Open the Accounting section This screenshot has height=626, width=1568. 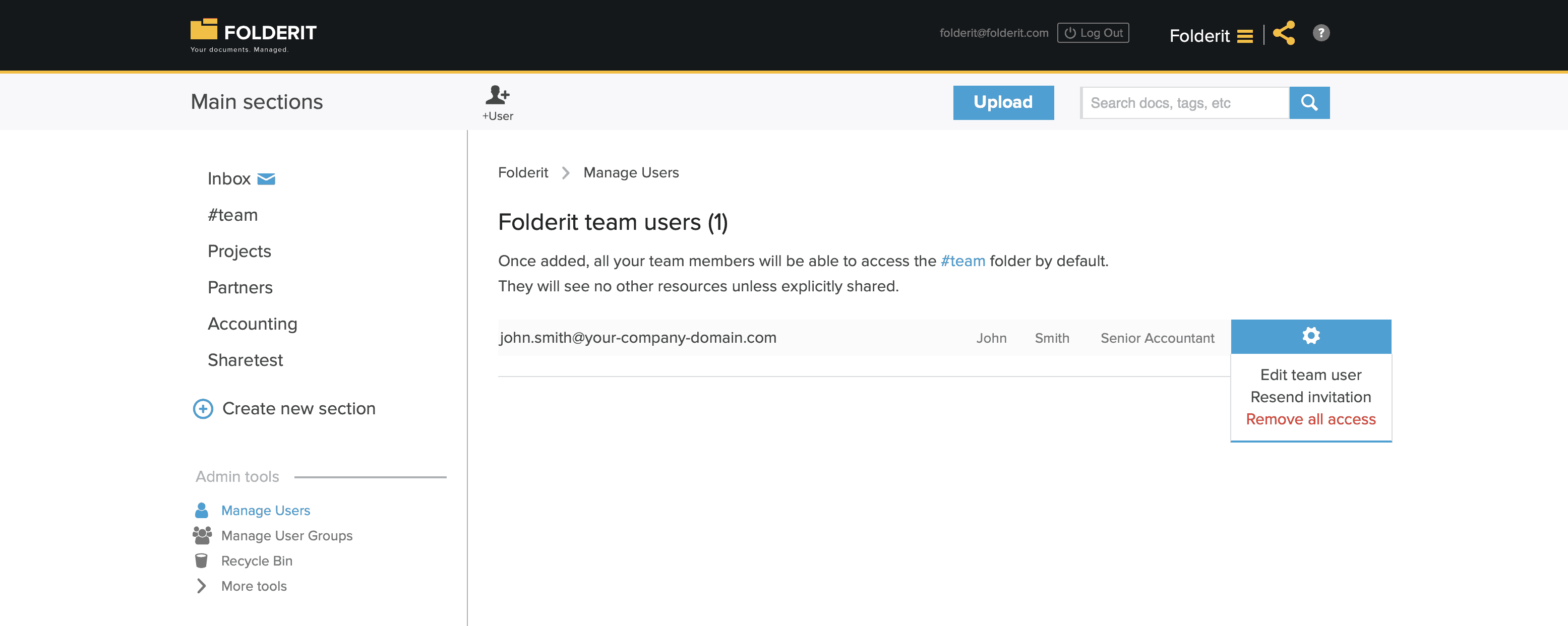pyautogui.click(x=253, y=324)
